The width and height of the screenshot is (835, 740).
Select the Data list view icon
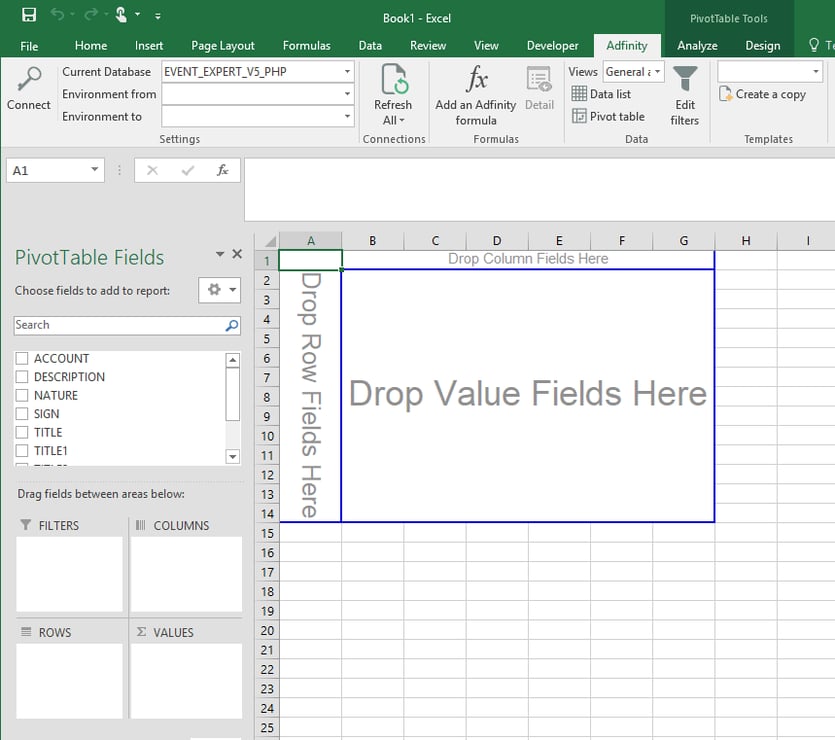(580, 94)
